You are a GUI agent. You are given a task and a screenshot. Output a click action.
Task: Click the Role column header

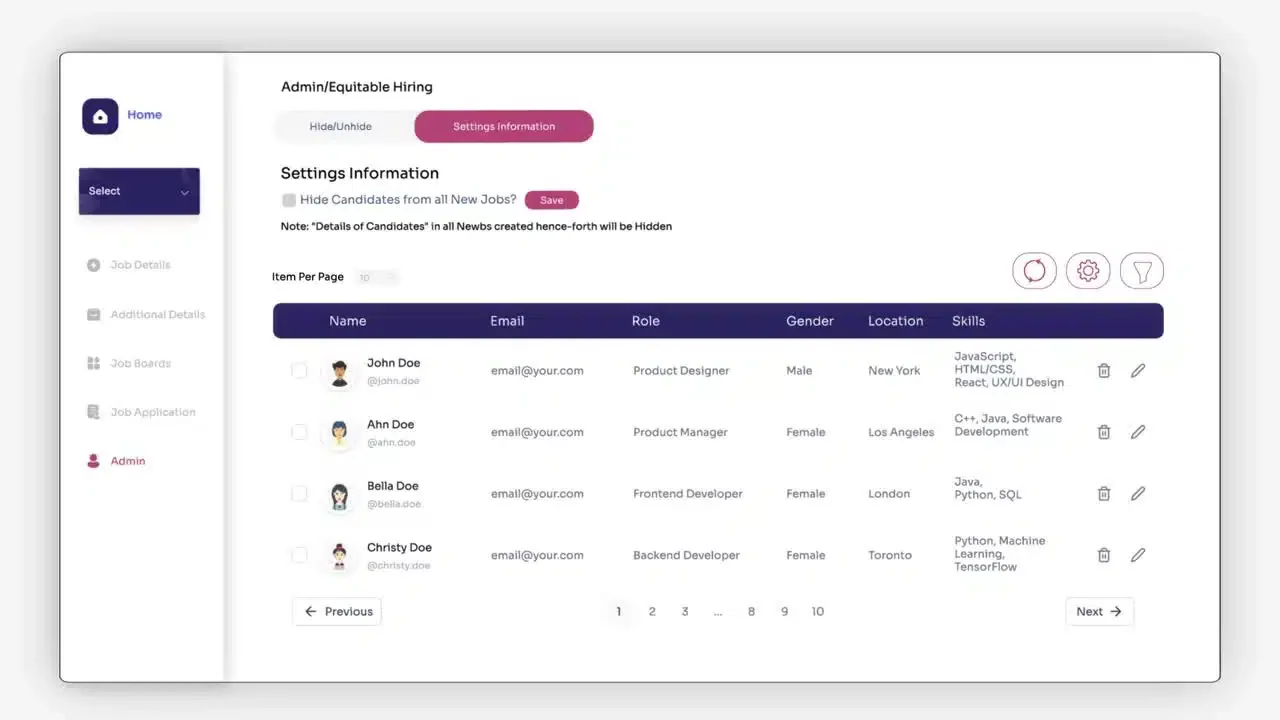[x=646, y=321]
